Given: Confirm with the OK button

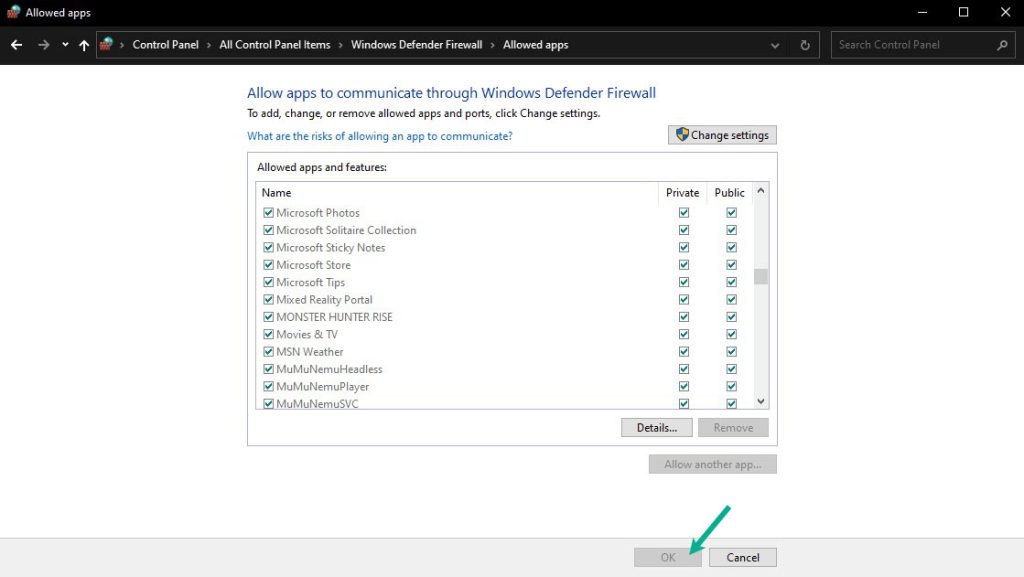Looking at the screenshot, I should (667, 557).
